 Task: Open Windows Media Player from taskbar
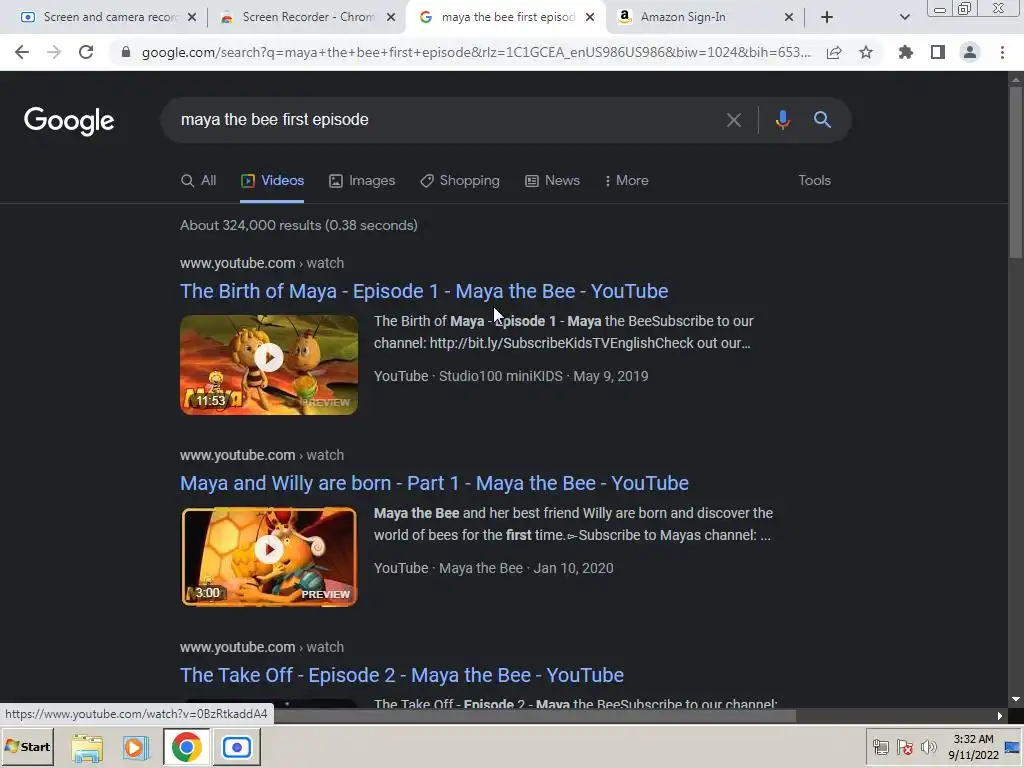pyautogui.click(x=136, y=747)
